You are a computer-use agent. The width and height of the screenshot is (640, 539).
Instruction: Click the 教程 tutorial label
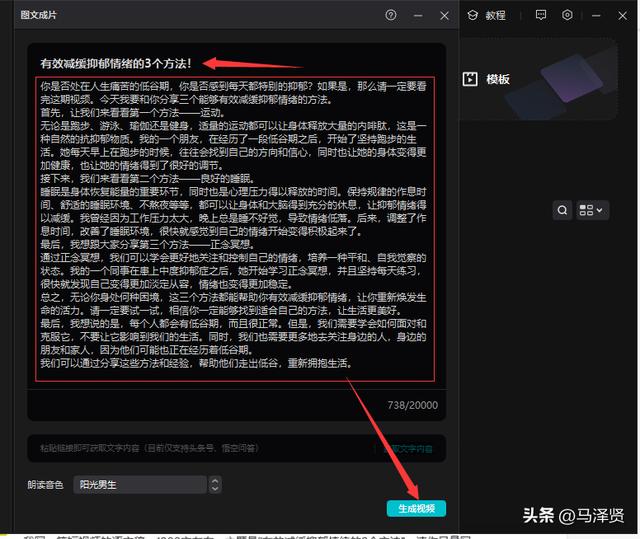click(x=496, y=15)
